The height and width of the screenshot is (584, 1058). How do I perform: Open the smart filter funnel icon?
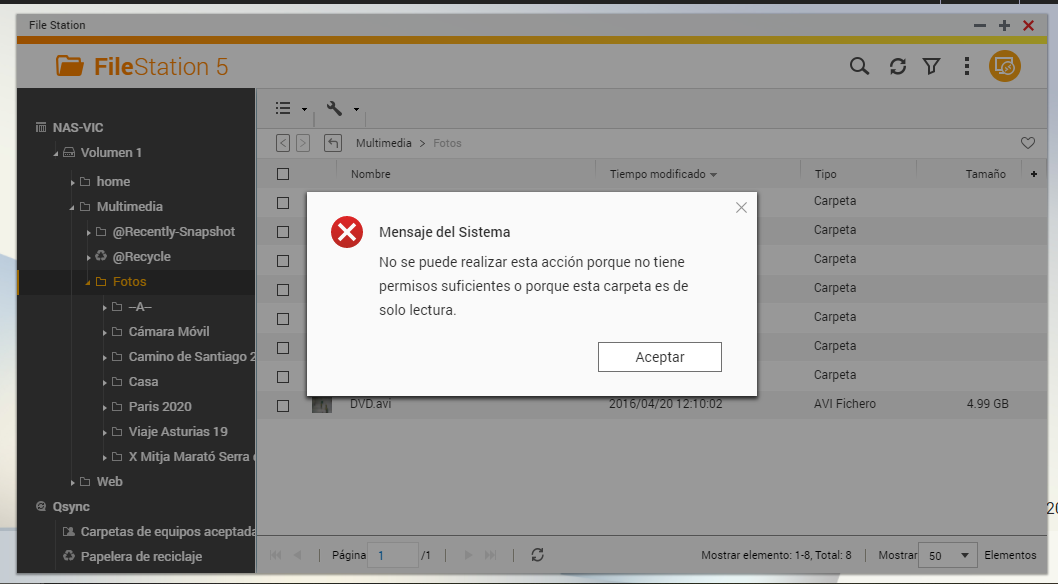(x=931, y=66)
